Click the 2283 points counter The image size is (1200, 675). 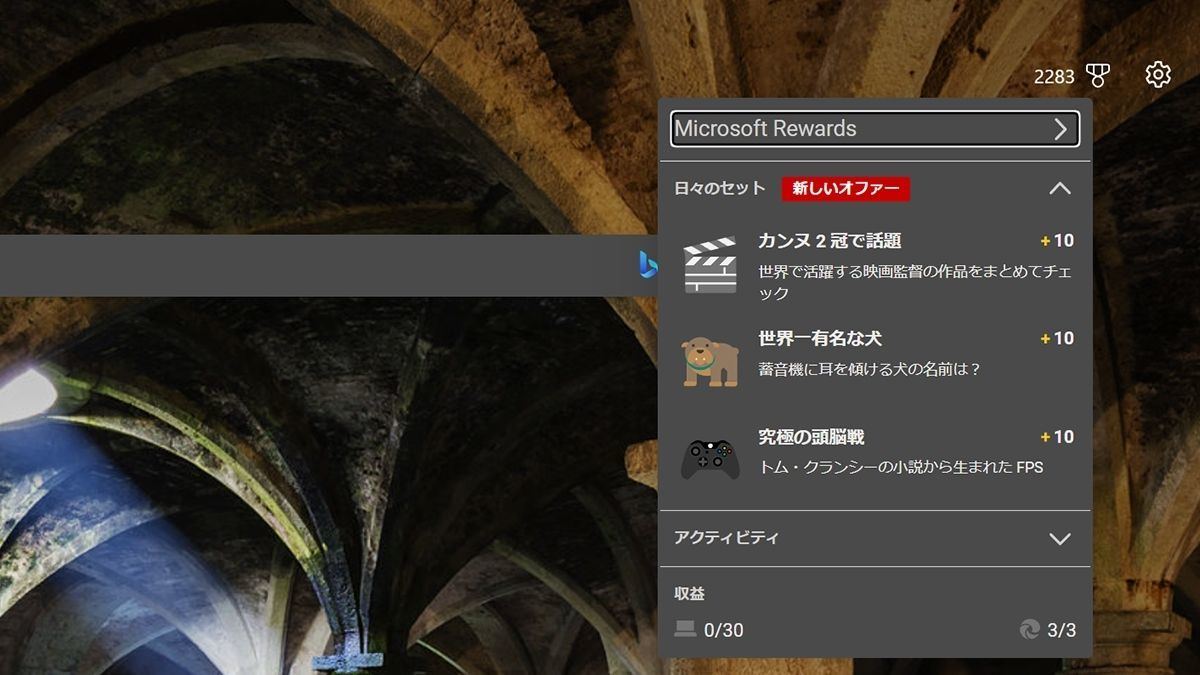pos(1054,77)
